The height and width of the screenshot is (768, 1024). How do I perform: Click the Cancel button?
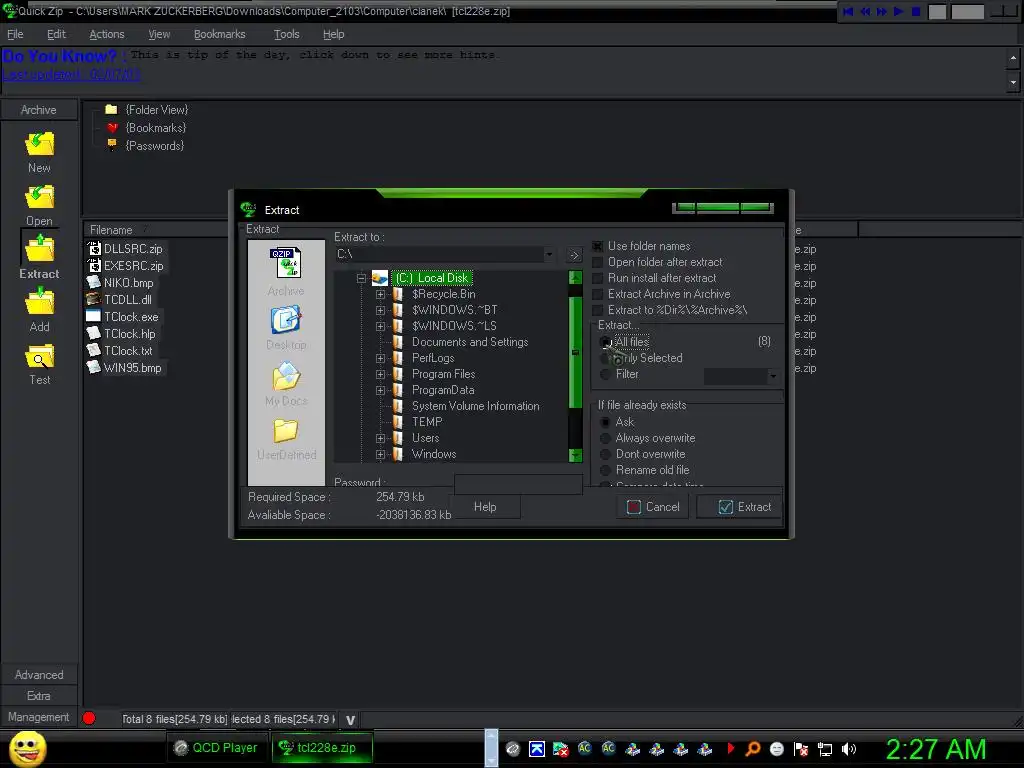click(652, 507)
